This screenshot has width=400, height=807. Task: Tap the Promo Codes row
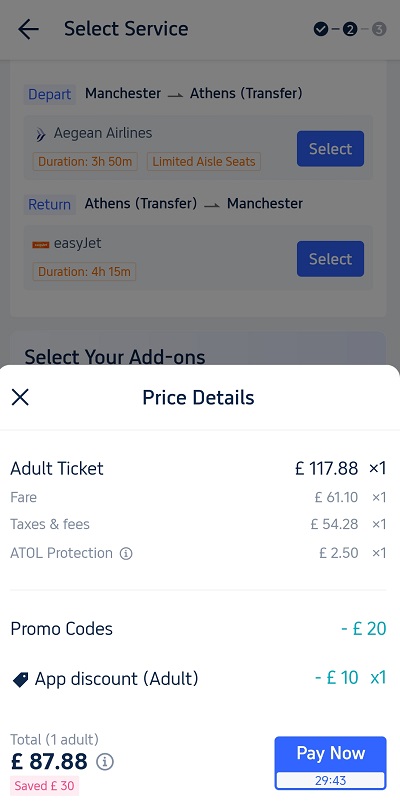198,629
